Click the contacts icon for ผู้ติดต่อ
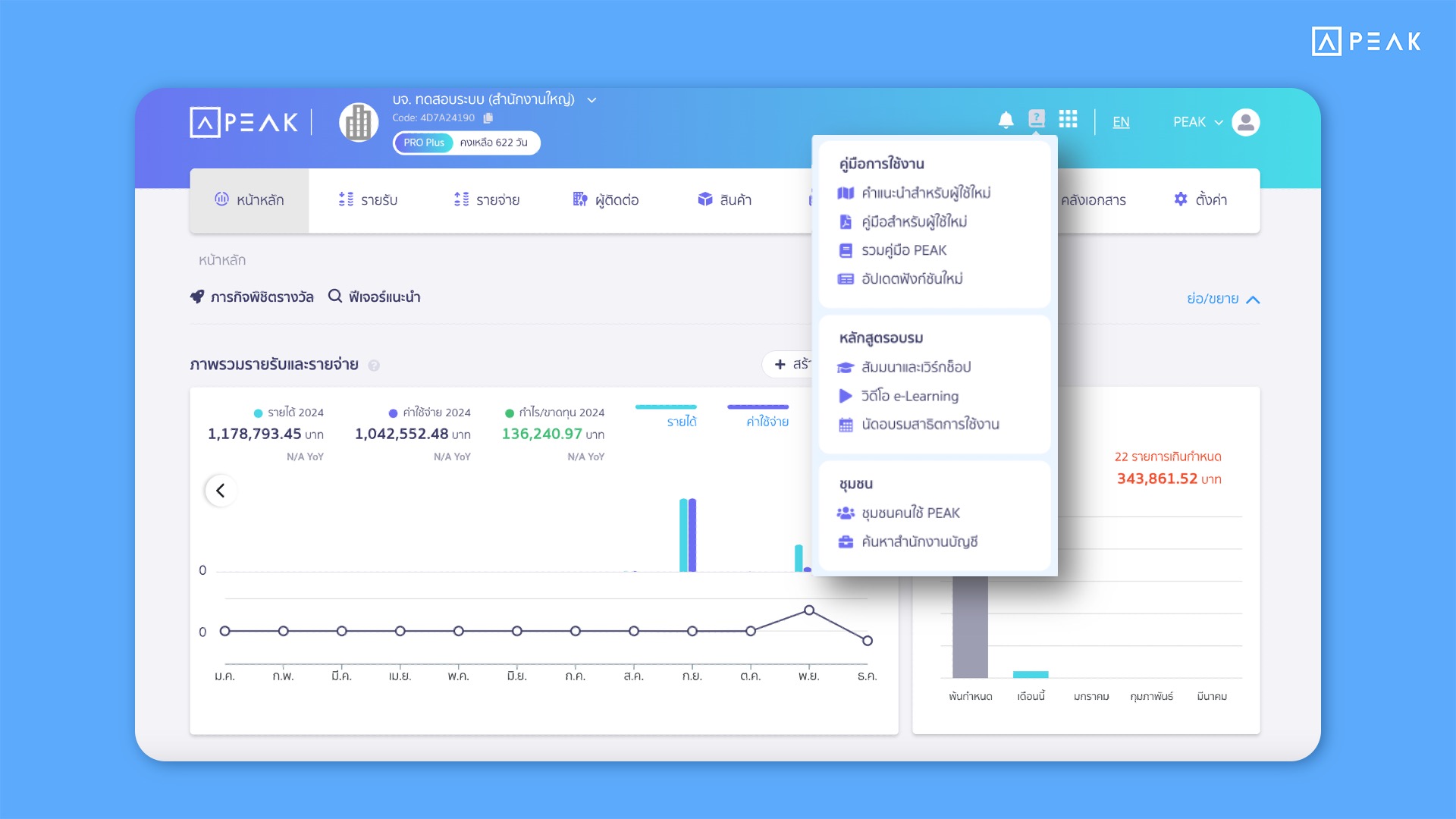The width and height of the screenshot is (1456, 819). click(x=580, y=199)
